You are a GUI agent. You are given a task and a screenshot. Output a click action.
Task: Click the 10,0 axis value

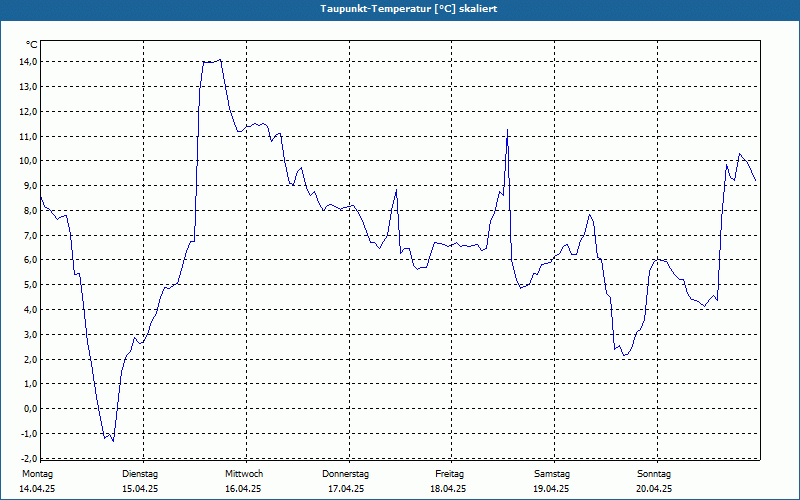(28, 161)
